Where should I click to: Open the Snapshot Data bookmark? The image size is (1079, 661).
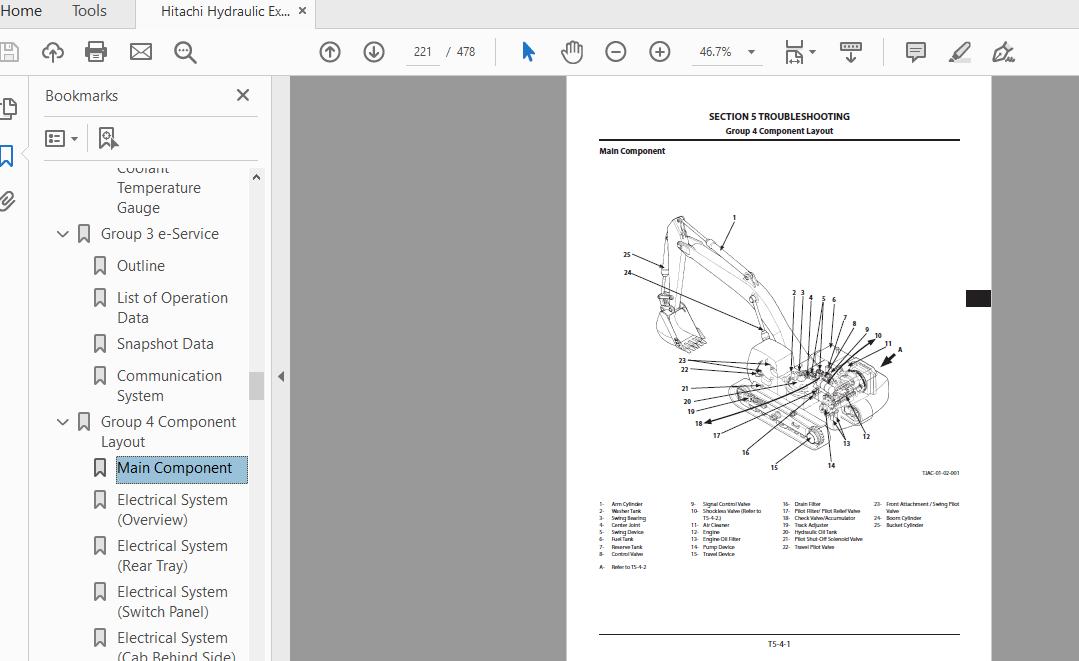click(x=165, y=344)
